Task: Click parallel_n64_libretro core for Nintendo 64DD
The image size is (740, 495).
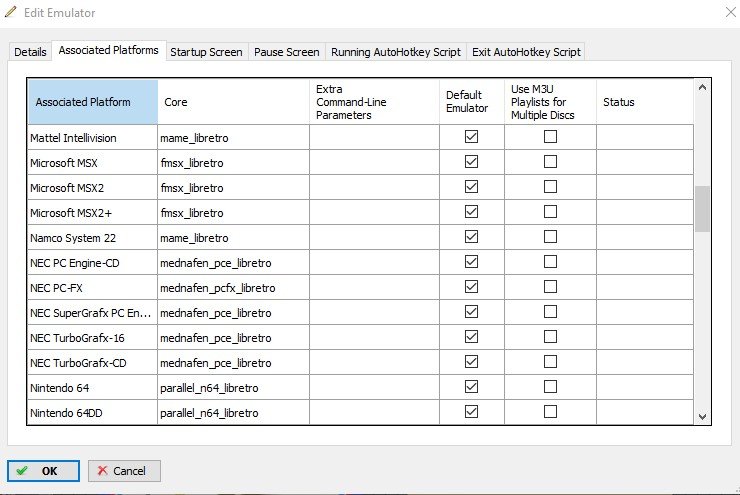Action: (234, 413)
